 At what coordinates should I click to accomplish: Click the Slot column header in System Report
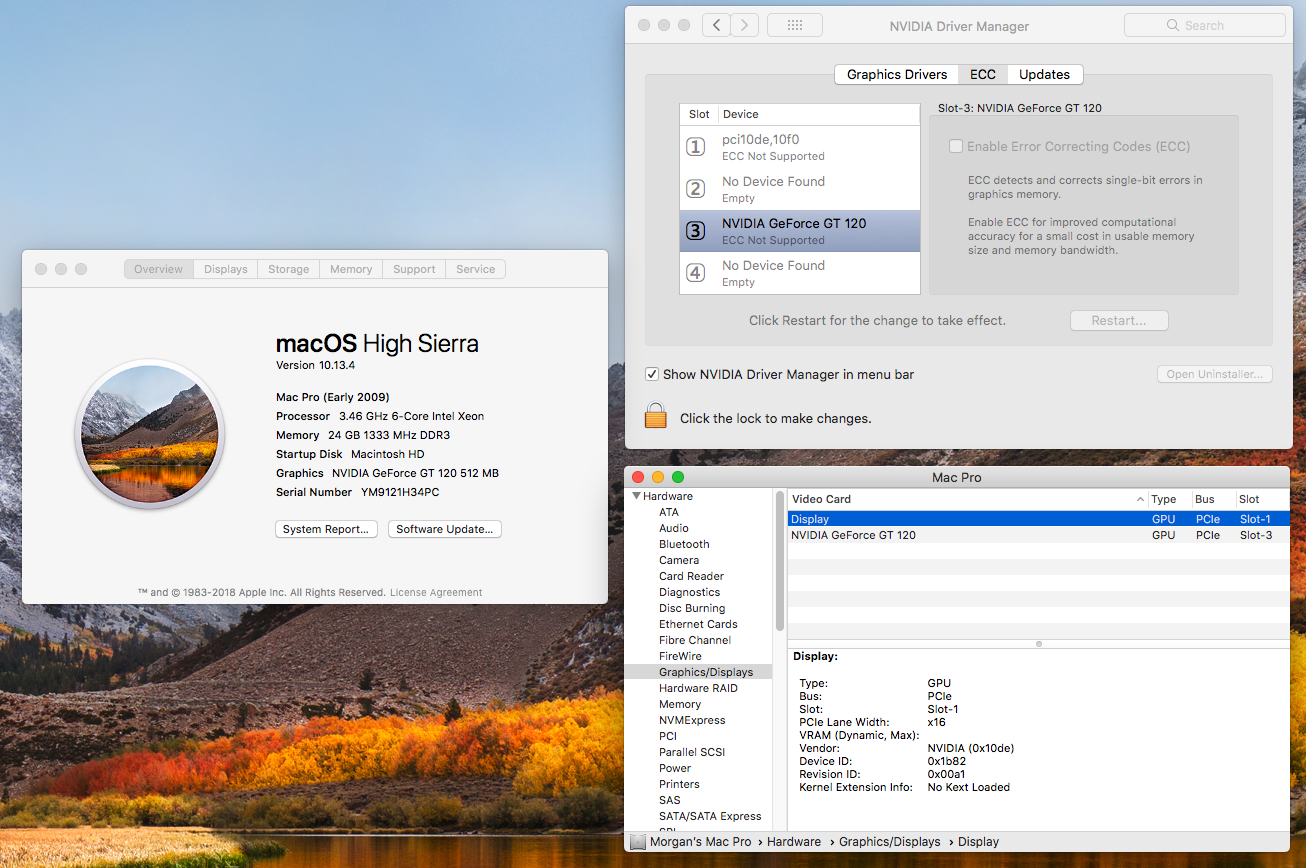click(1262, 499)
